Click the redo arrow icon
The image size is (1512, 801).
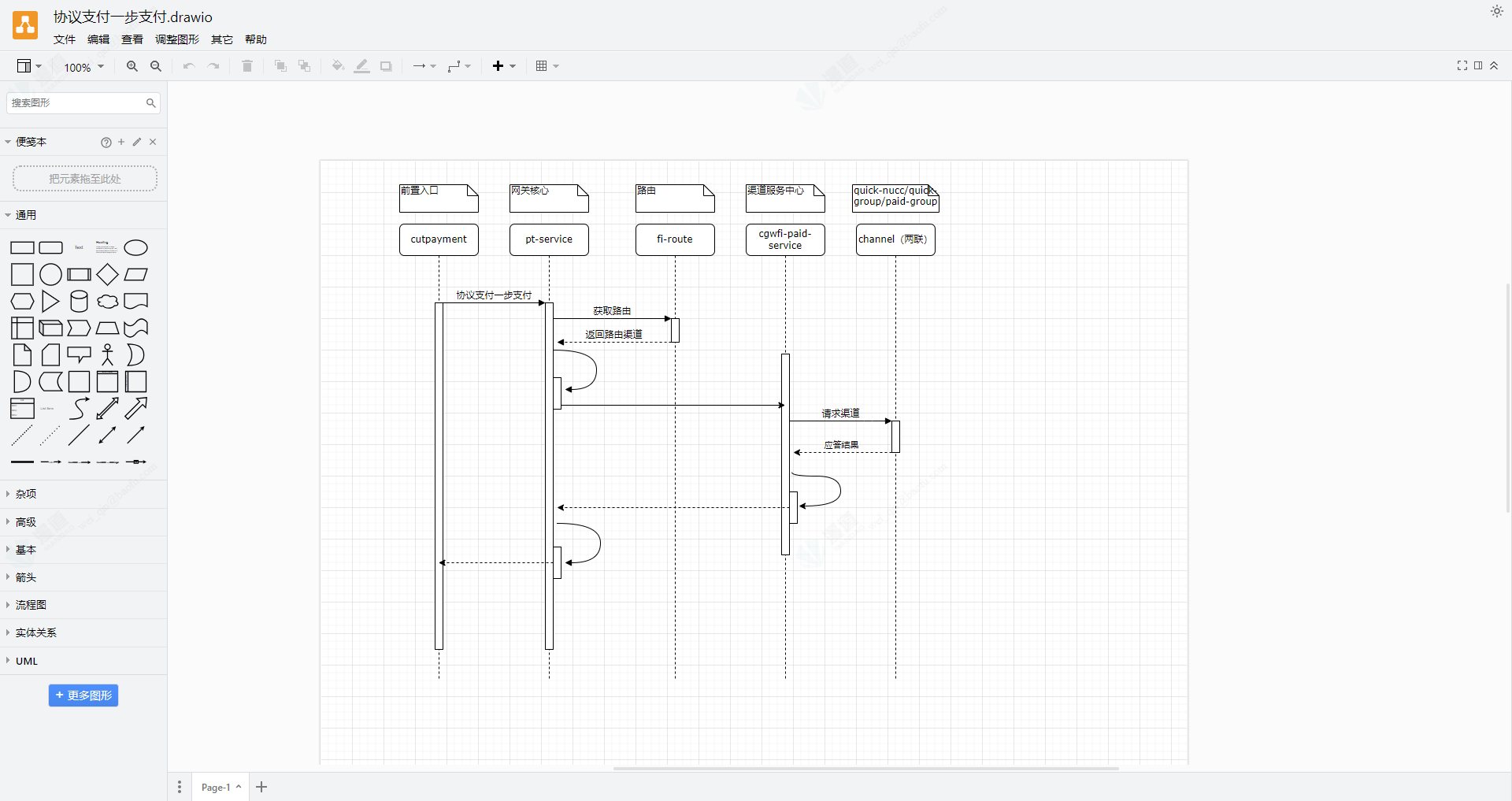pos(213,66)
